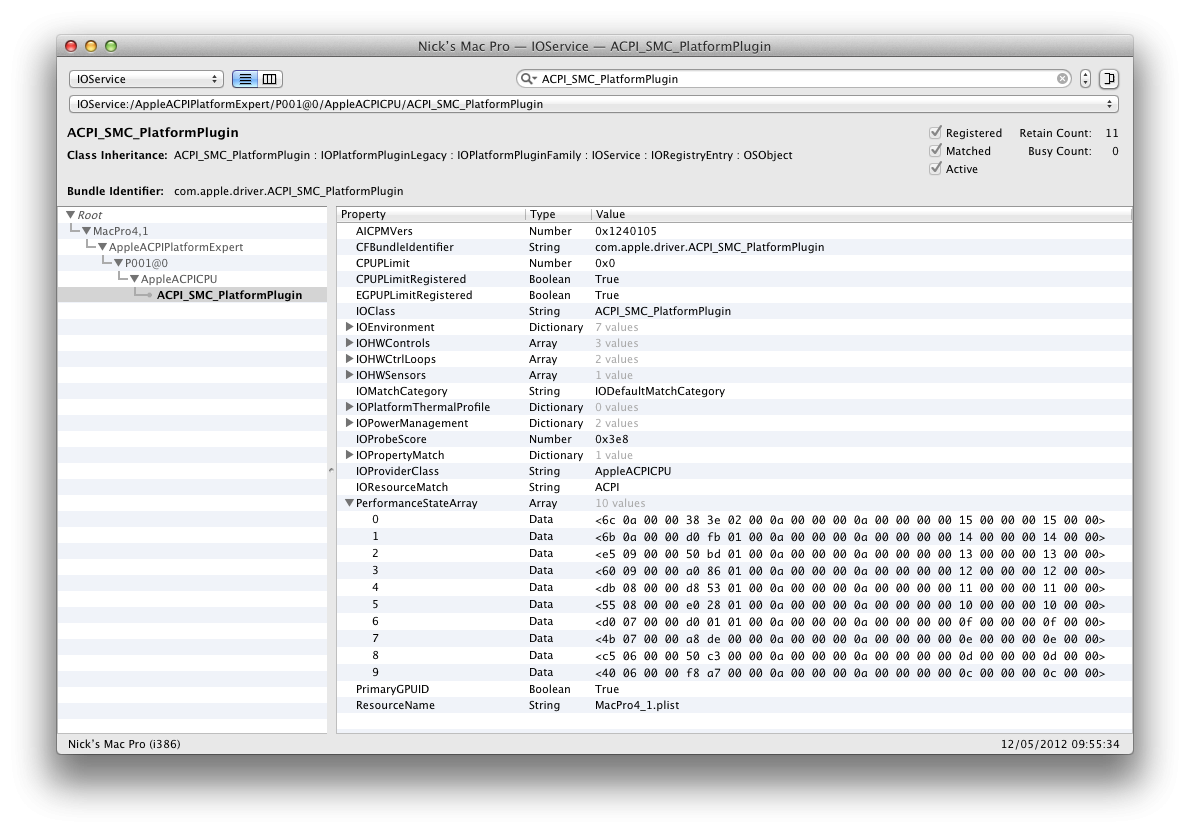
Task: Collapse the PerformanceStateArray array
Action: click(349, 503)
